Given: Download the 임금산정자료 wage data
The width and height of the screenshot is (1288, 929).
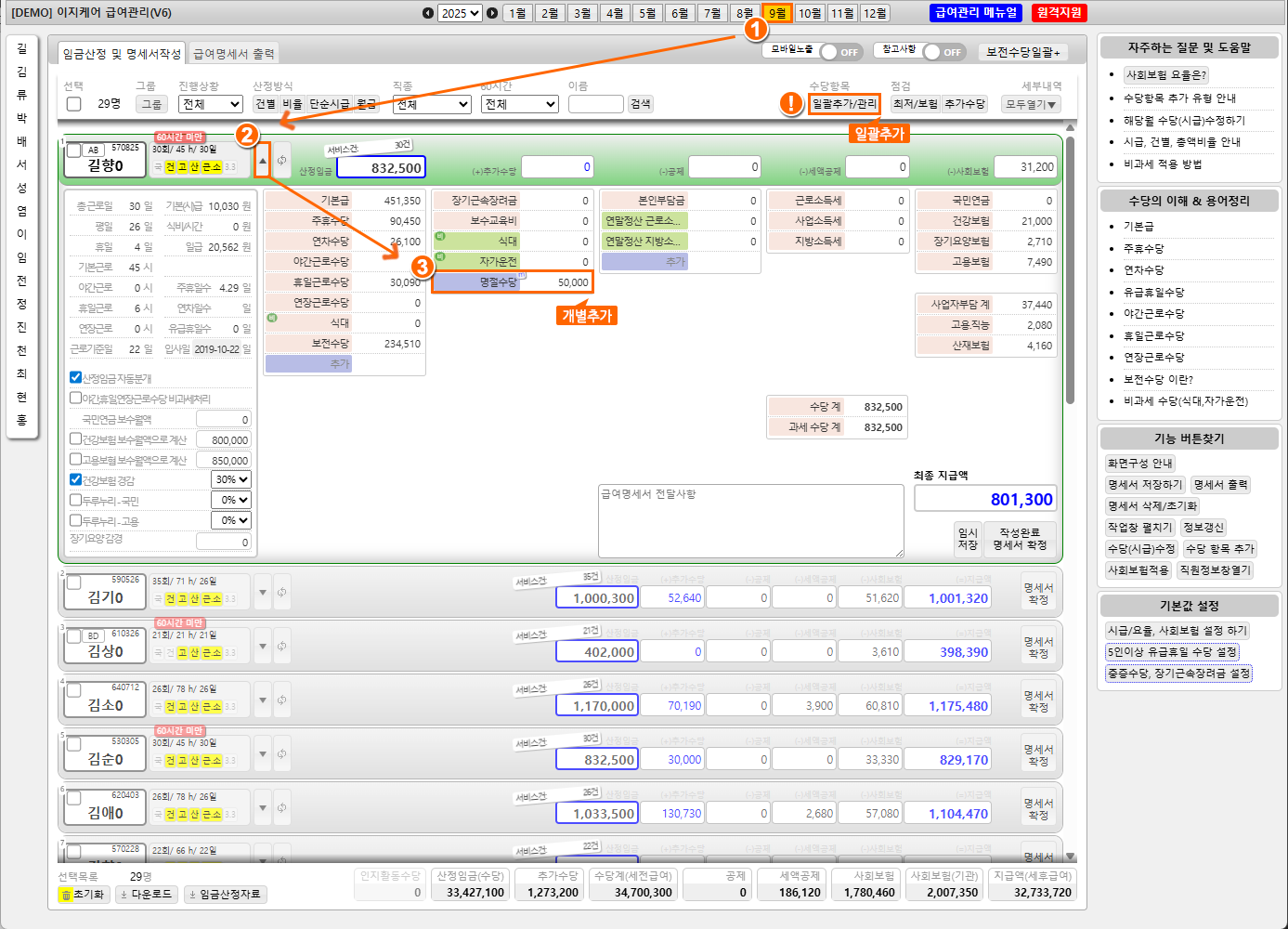Looking at the screenshot, I should 225,894.
